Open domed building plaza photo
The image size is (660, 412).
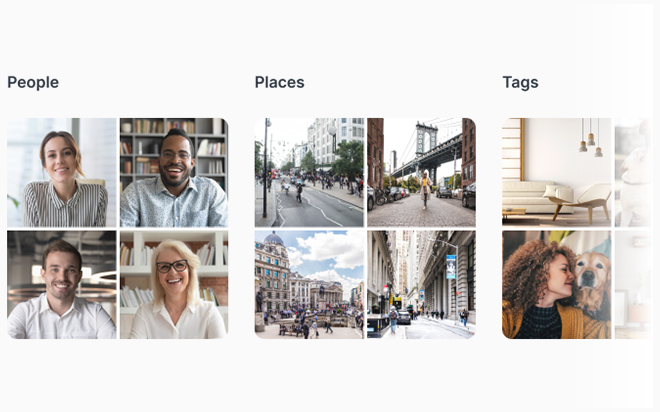(309, 284)
